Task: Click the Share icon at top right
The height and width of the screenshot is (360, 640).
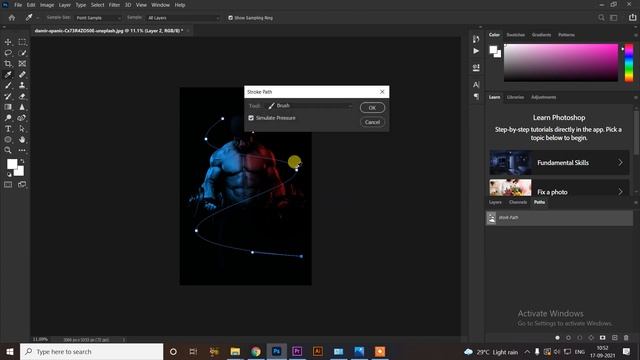Action: (632, 18)
